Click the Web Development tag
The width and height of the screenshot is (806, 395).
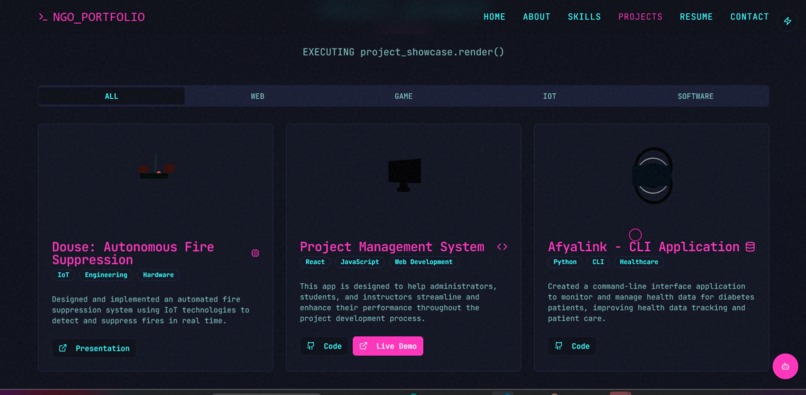pos(424,262)
